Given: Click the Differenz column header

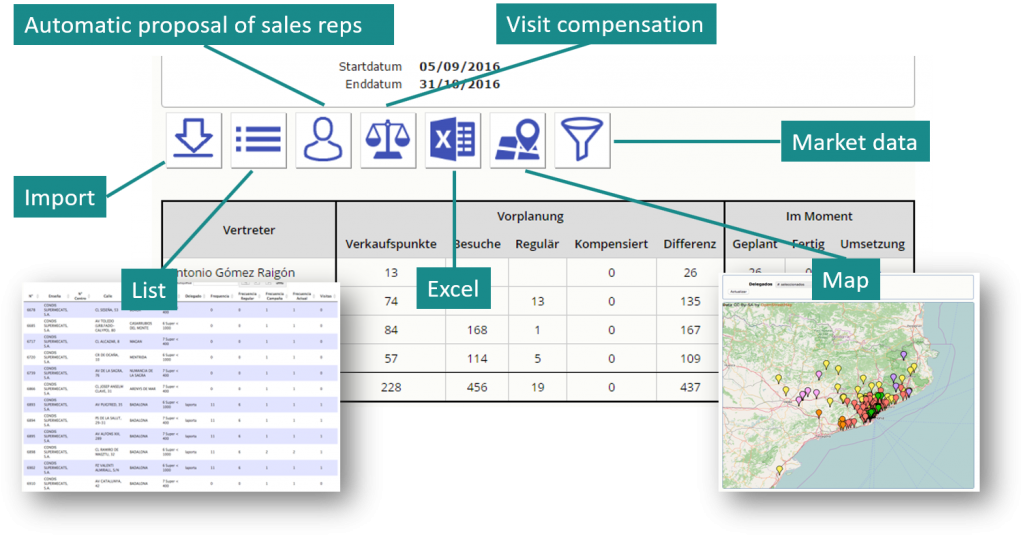Looking at the screenshot, I should click(x=688, y=244).
